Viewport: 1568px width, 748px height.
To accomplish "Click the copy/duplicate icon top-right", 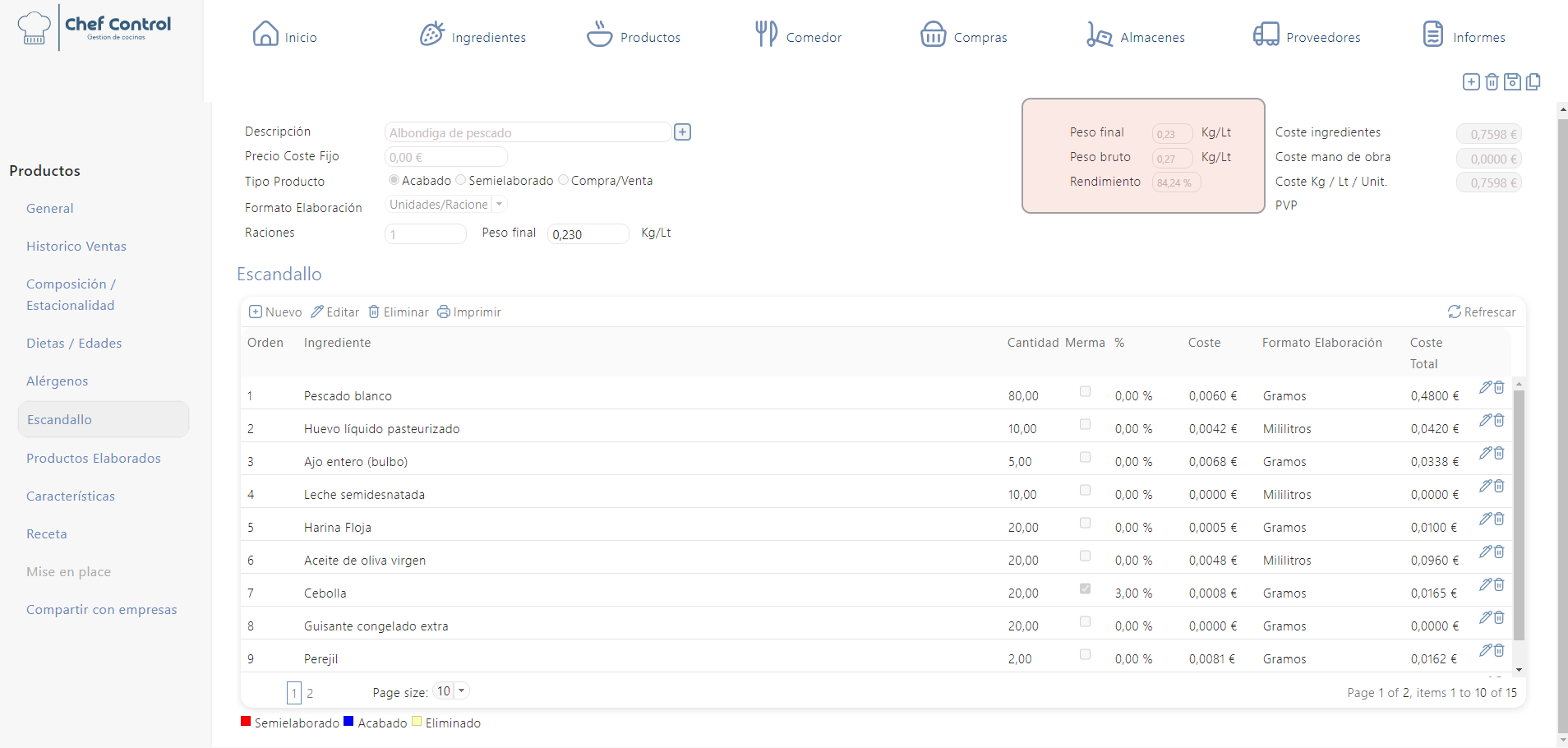I will pos(1533,82).
